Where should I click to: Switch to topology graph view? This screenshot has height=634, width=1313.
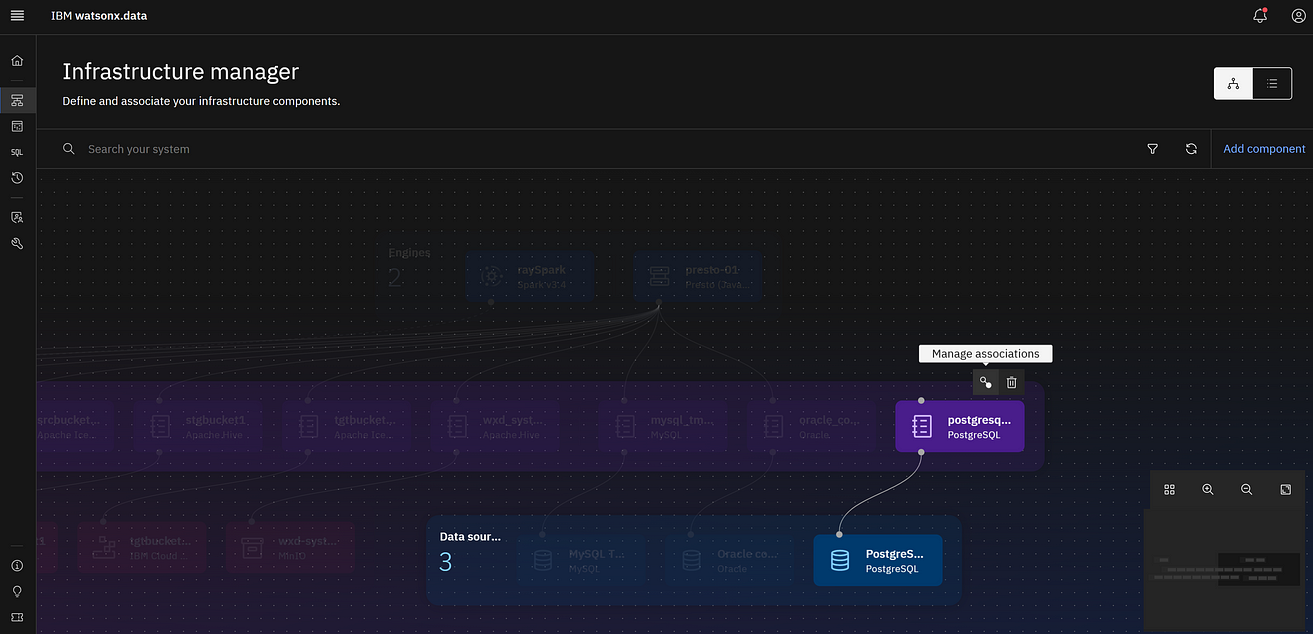pos(1233,84)
